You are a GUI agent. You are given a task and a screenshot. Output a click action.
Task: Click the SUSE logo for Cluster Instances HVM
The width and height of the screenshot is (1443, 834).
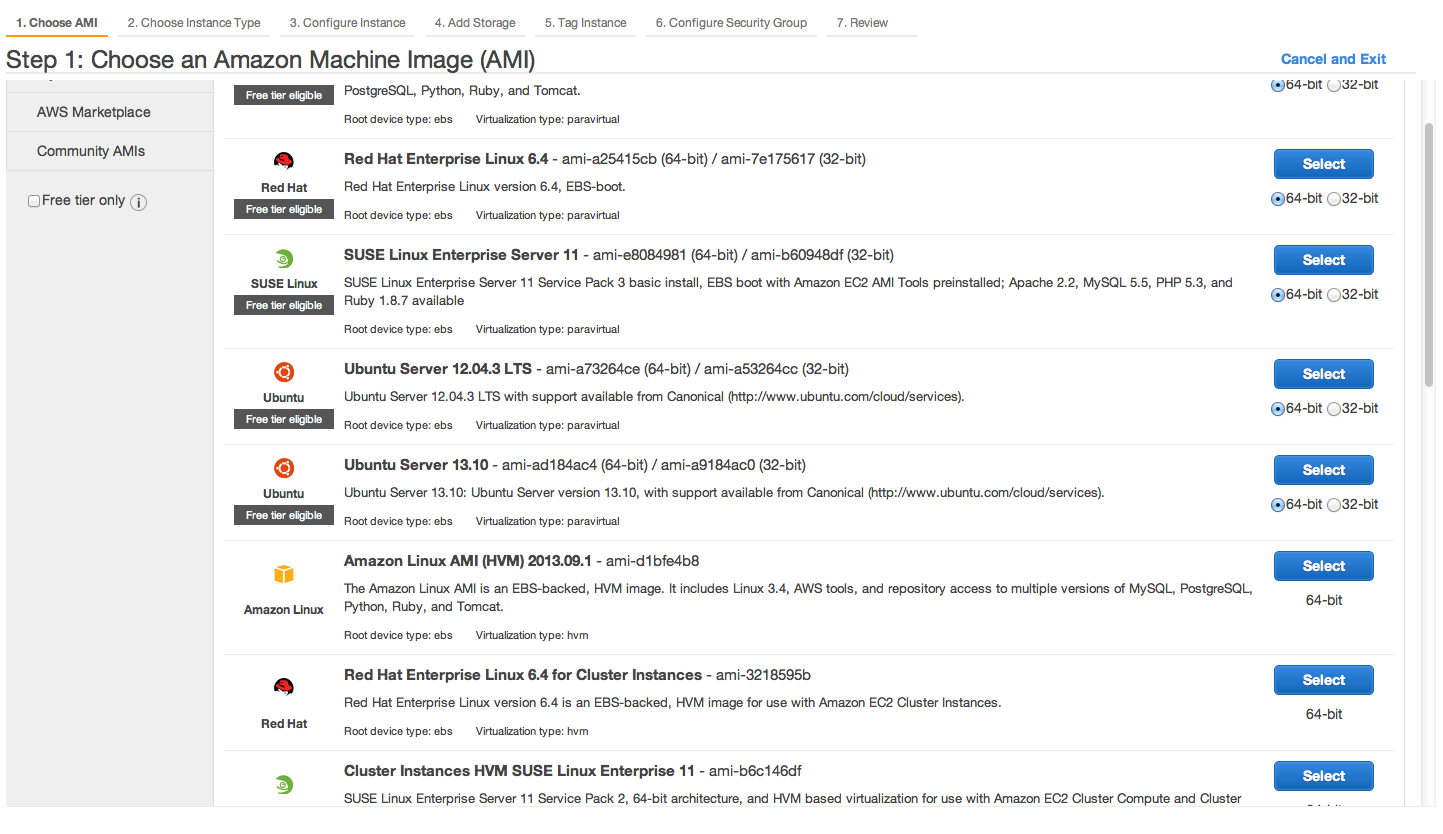(284, 785)
